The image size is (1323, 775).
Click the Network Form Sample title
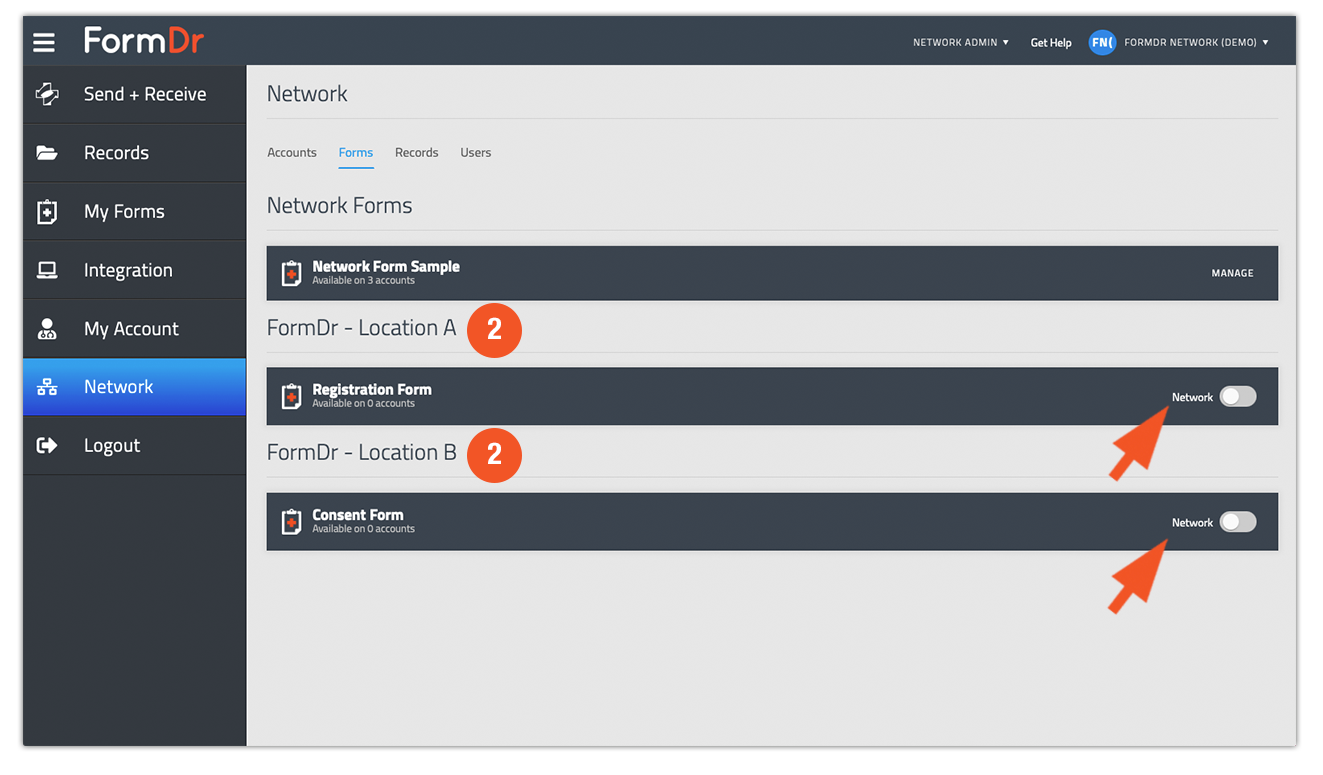386,266
